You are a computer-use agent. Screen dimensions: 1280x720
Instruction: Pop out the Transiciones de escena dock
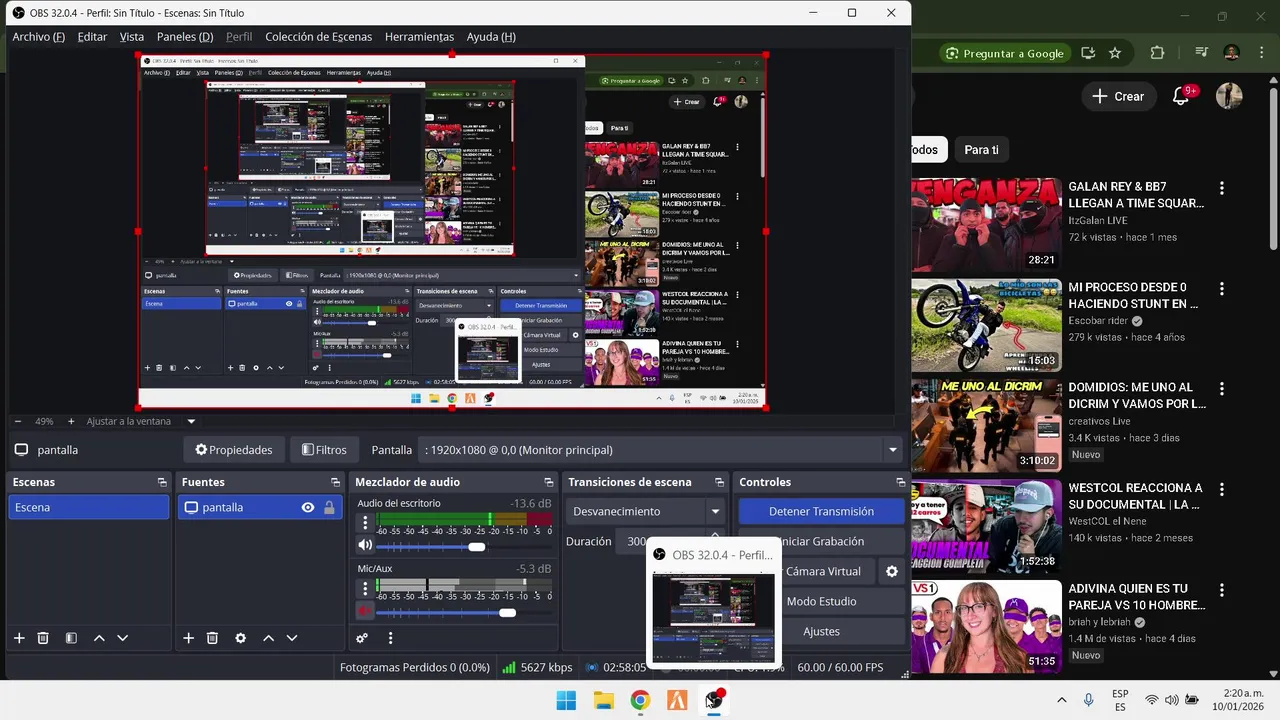[x=719, y=482]
